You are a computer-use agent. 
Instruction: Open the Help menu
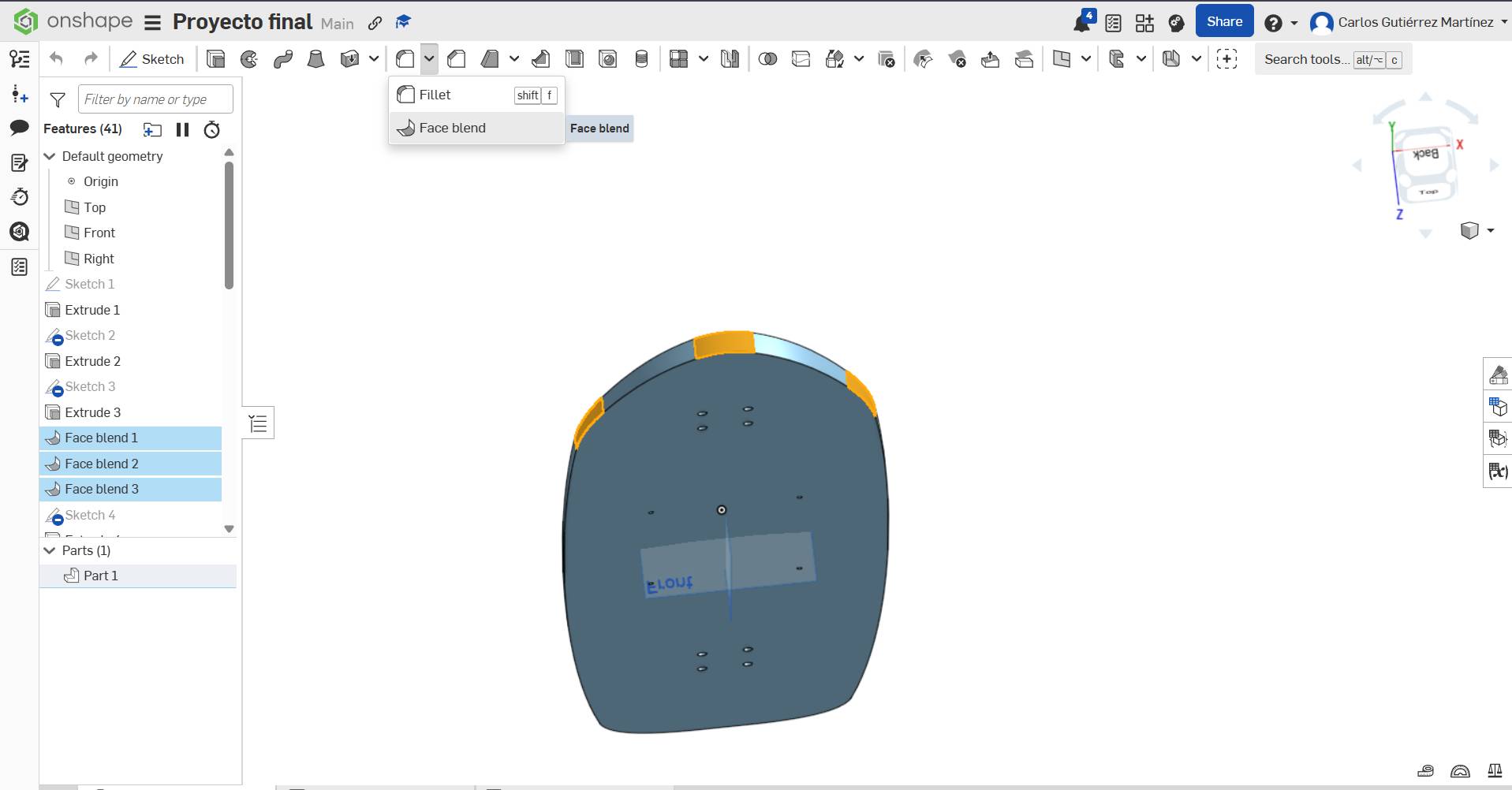[1280, 23]
